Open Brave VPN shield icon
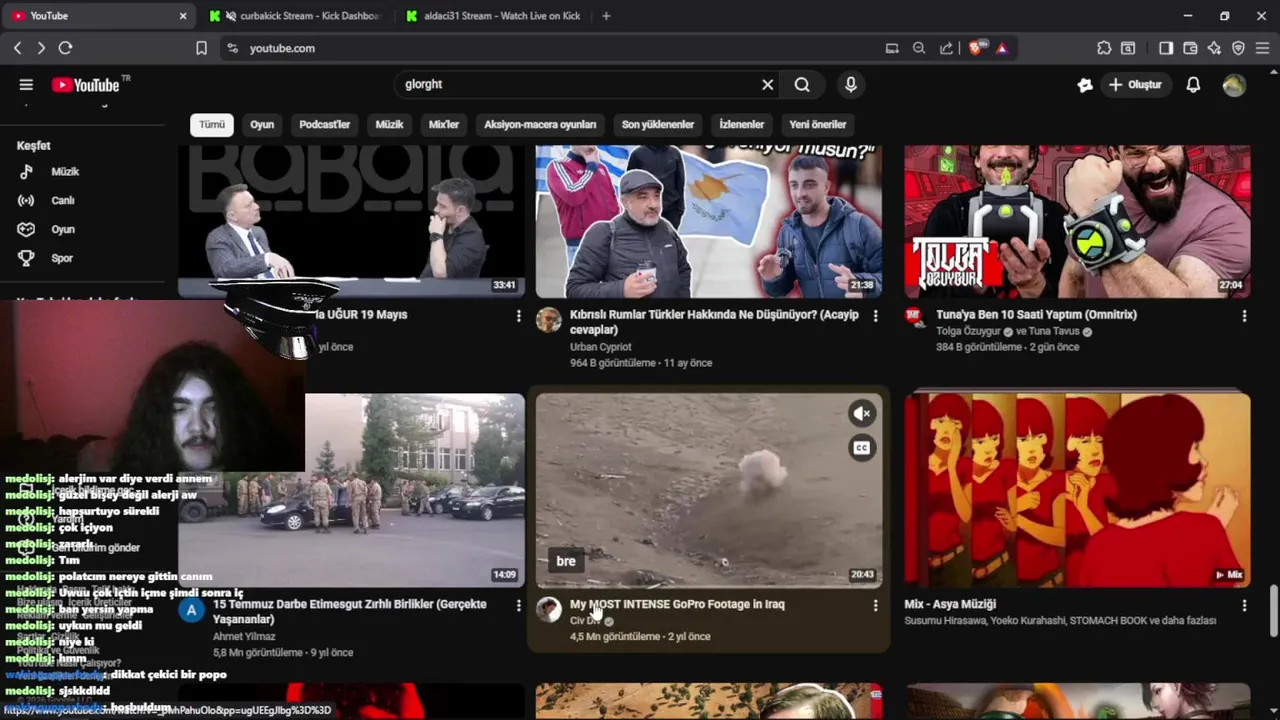 1238,48
